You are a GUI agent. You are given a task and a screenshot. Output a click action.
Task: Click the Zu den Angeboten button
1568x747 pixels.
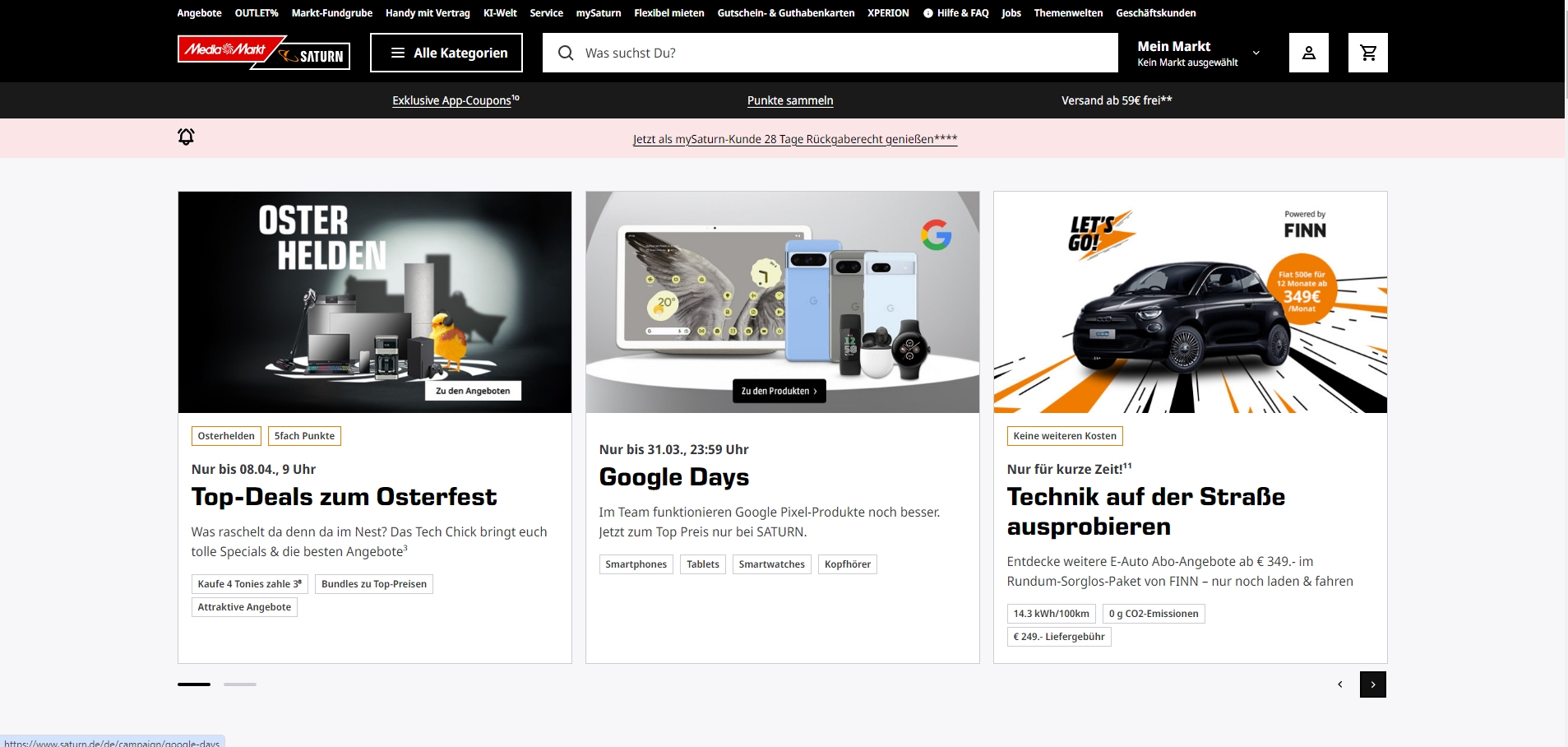(473, 391)
